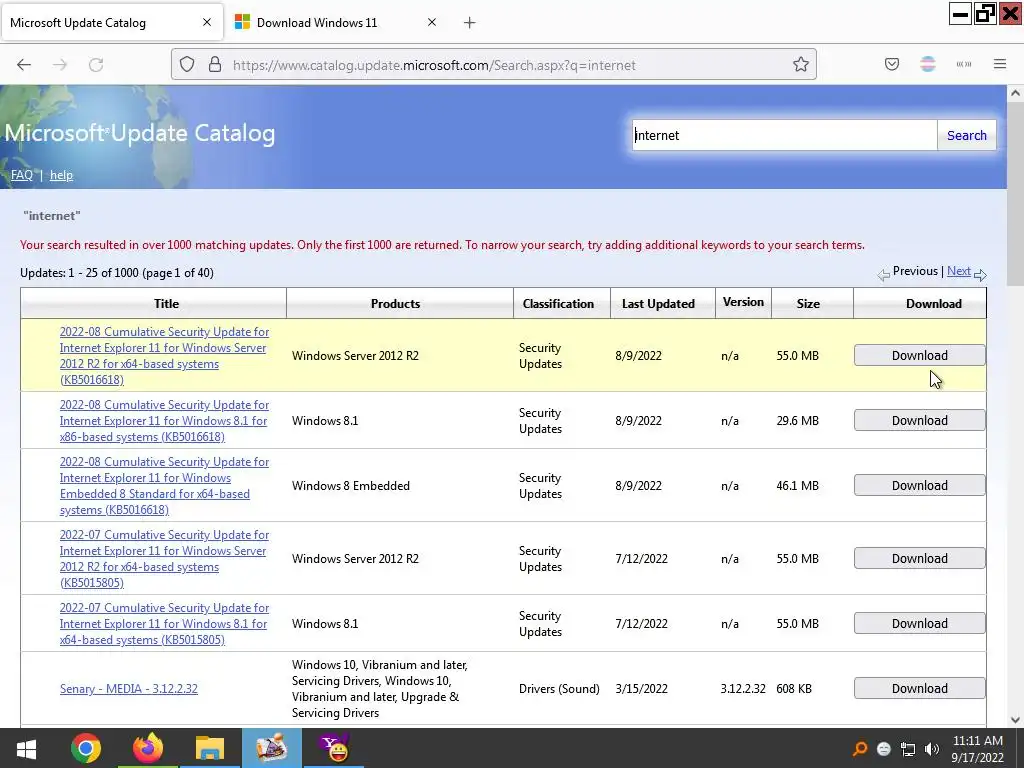
Task: Click the page scrollbar up arrow
Action: tap(1015, 93)
